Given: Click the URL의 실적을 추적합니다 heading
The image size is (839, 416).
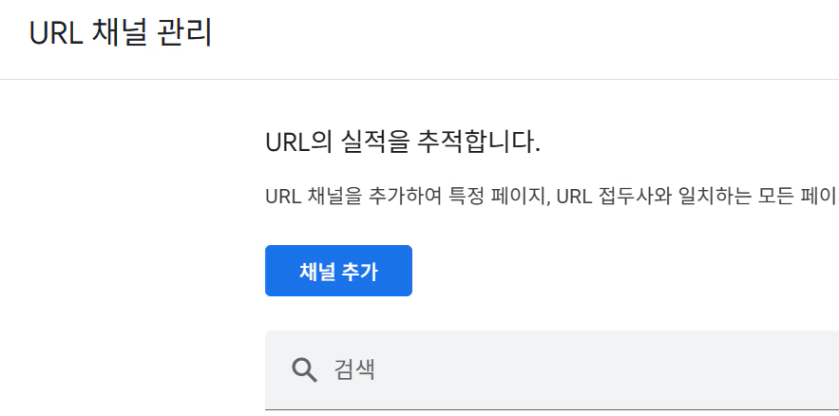Looking at the screenshot, I should [x=403, y=142].
